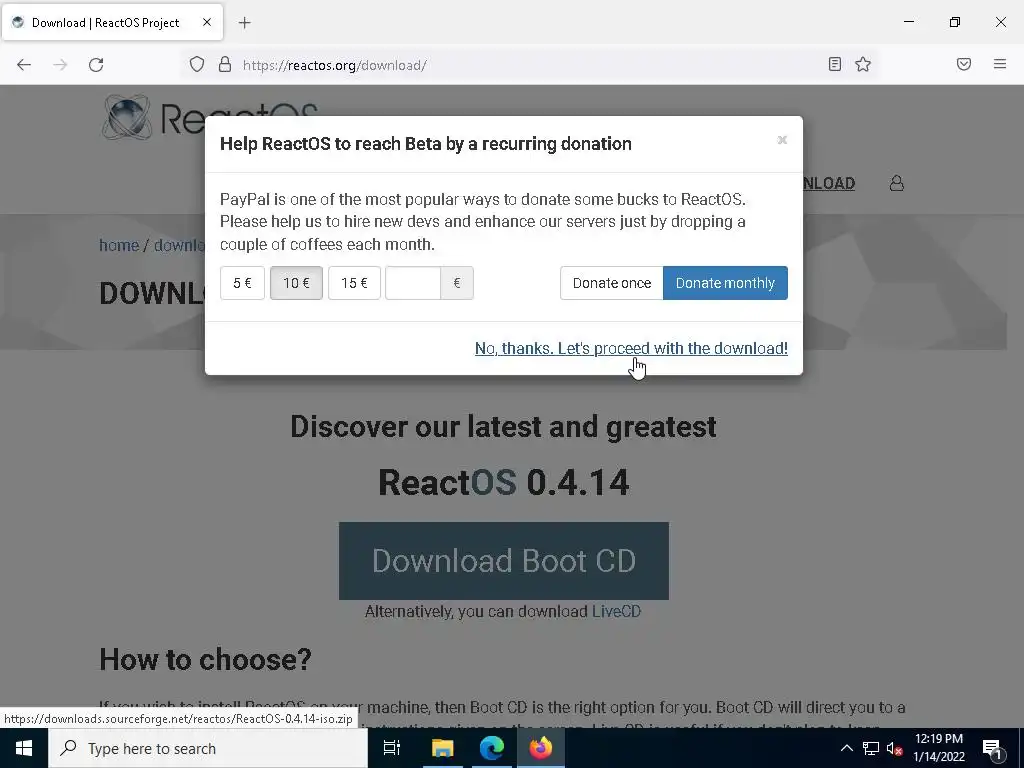Open the Windows Start menu

(24, 748)
